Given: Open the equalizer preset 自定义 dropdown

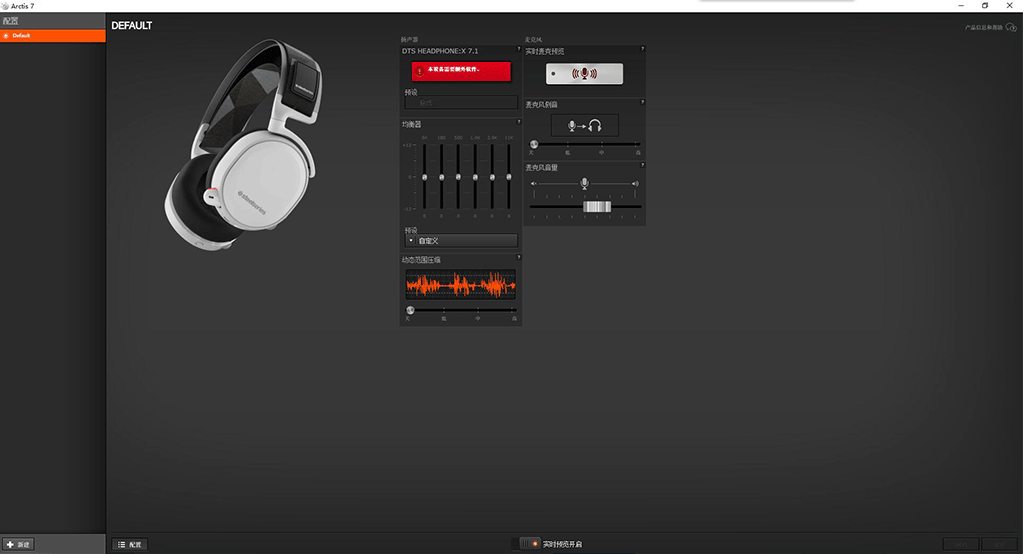Looking at the screenshot, I should pyautogui.click(x=461, y=240).
